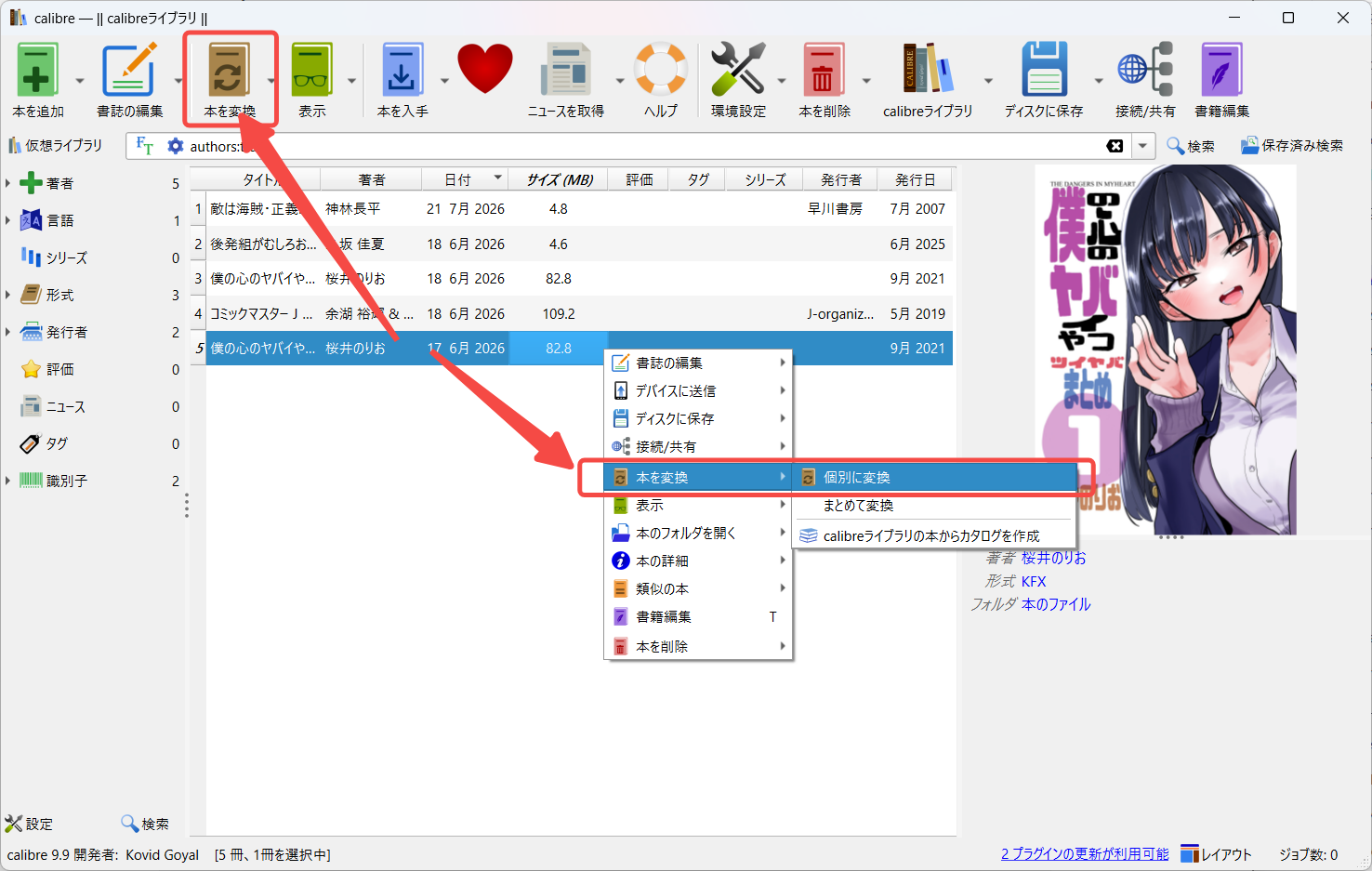
Task: Open 書籍編集 purple book icon in toolbar
Action: (1221, 70)
